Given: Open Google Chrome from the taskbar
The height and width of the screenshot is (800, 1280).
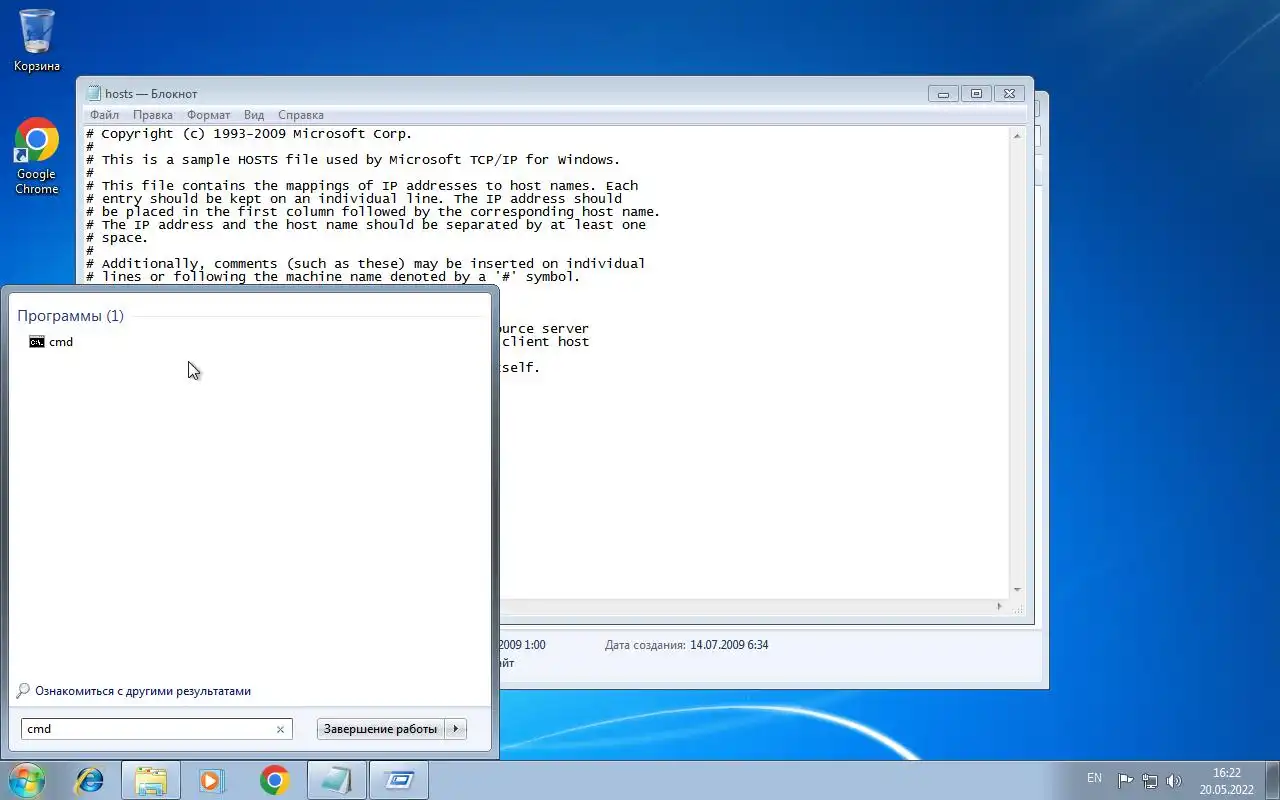Looking at the screenshot, I should 274,780.
